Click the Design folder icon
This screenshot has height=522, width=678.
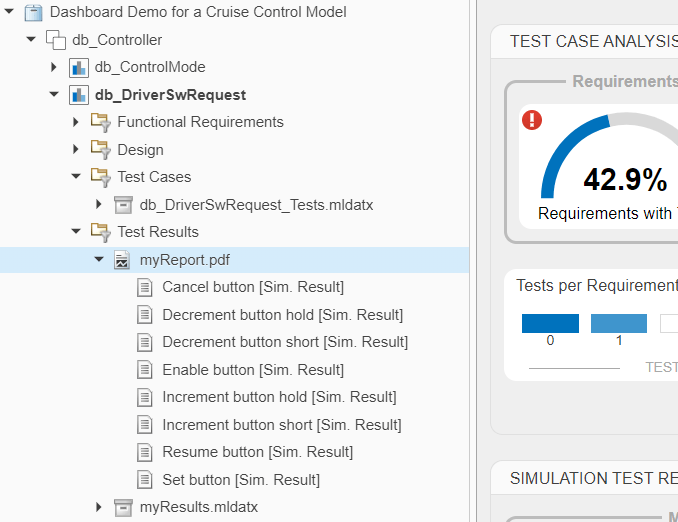pyautogui.click(x=101, y=150)
